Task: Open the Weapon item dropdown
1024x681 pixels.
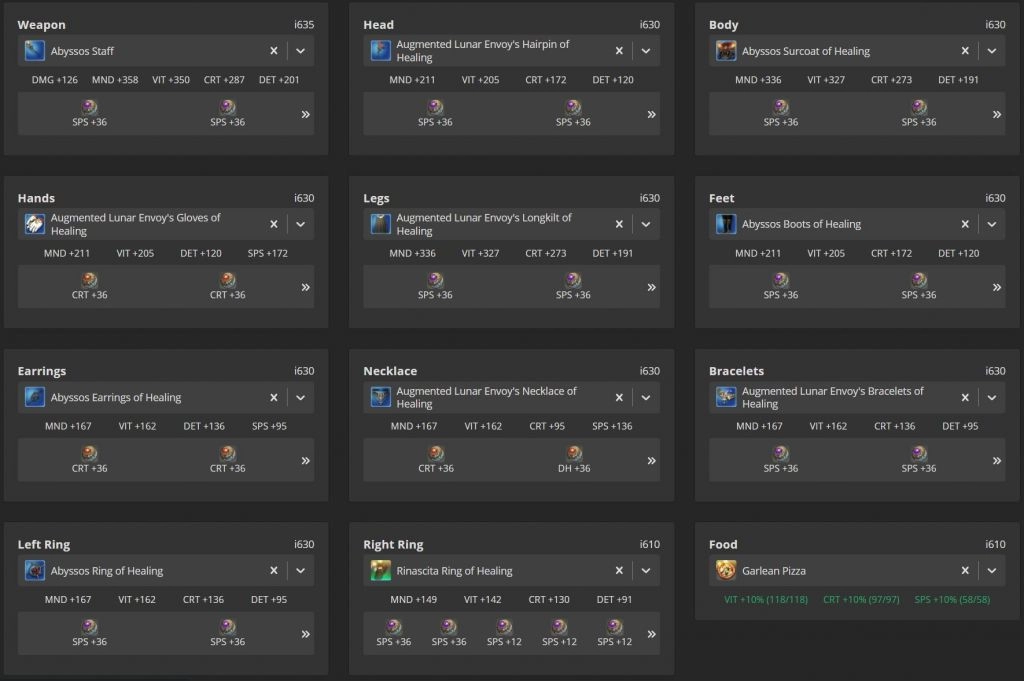Action: (x=300, y=51)
